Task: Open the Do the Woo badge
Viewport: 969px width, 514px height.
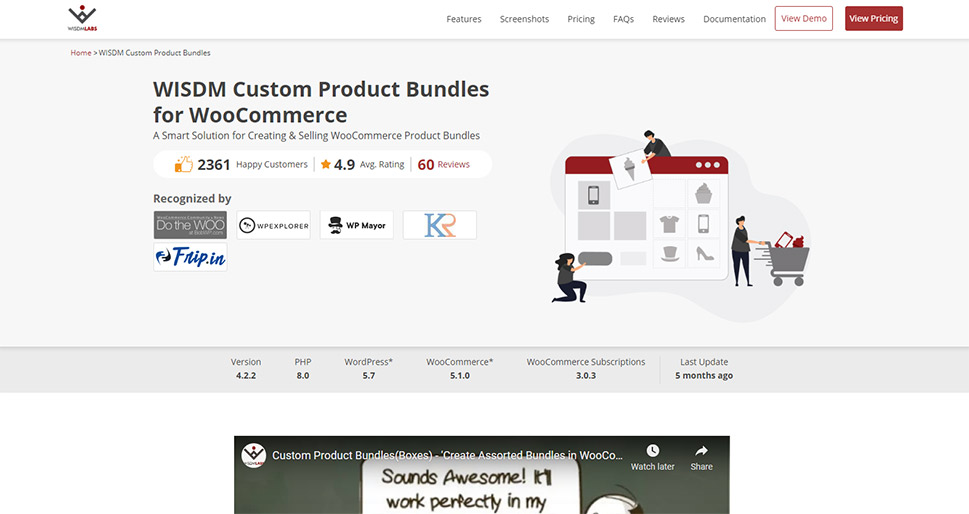Action: [x=190, y=225]
